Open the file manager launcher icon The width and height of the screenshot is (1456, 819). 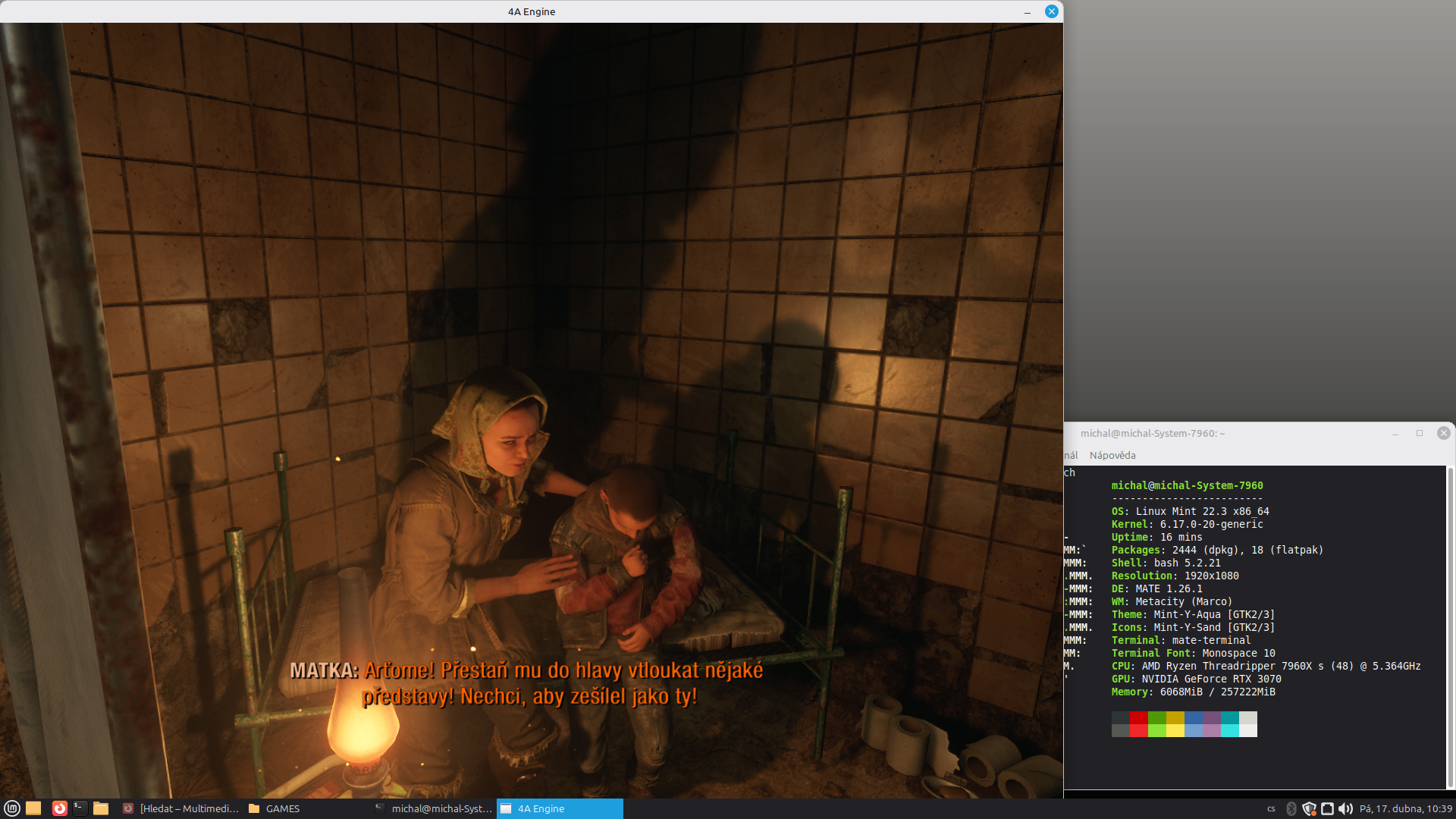[x=101, y=808]
